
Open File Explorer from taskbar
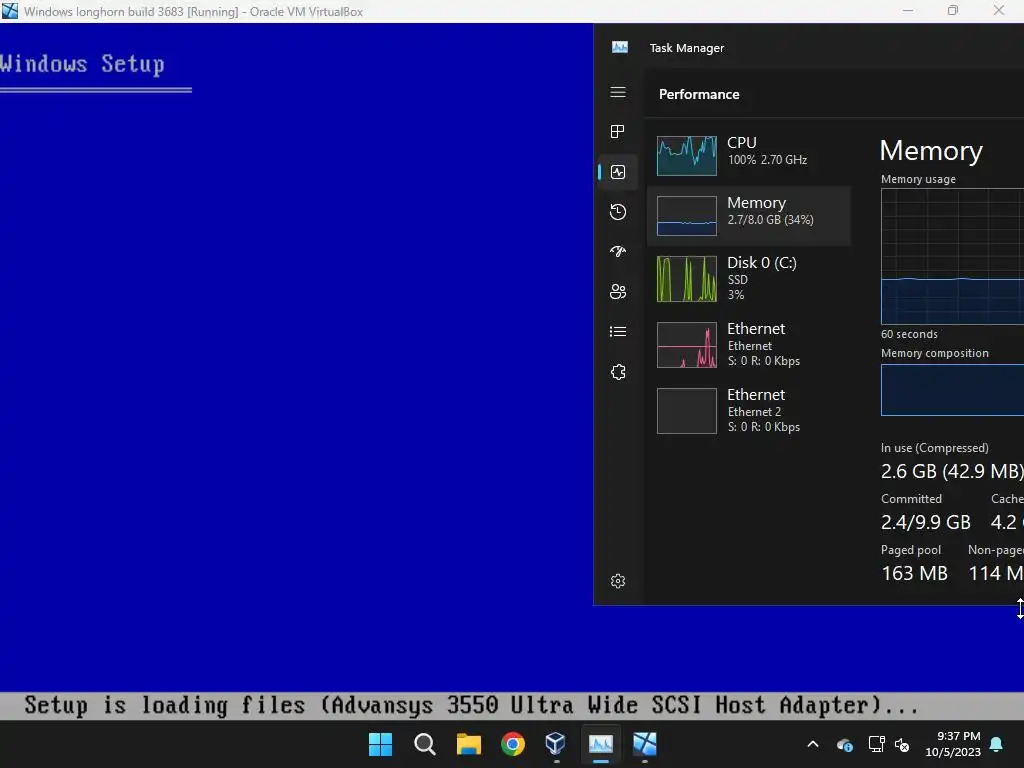tap(469, 744)
